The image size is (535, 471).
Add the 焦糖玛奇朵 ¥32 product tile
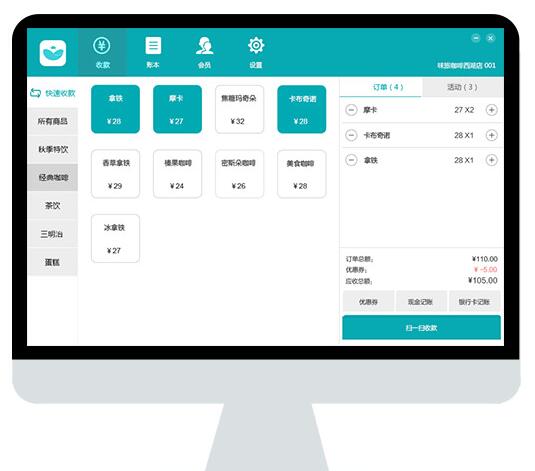(239, 109)
